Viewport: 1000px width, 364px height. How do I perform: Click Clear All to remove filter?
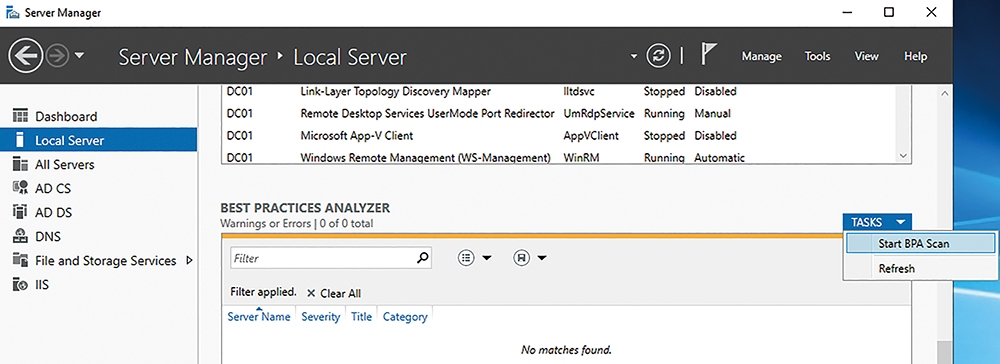tap(334, 293)
